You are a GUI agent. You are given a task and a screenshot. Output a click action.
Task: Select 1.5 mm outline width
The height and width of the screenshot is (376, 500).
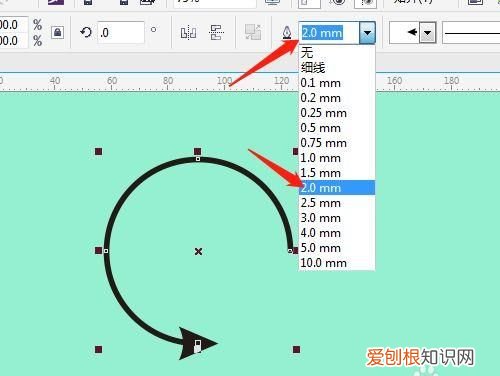pos(337,173)
